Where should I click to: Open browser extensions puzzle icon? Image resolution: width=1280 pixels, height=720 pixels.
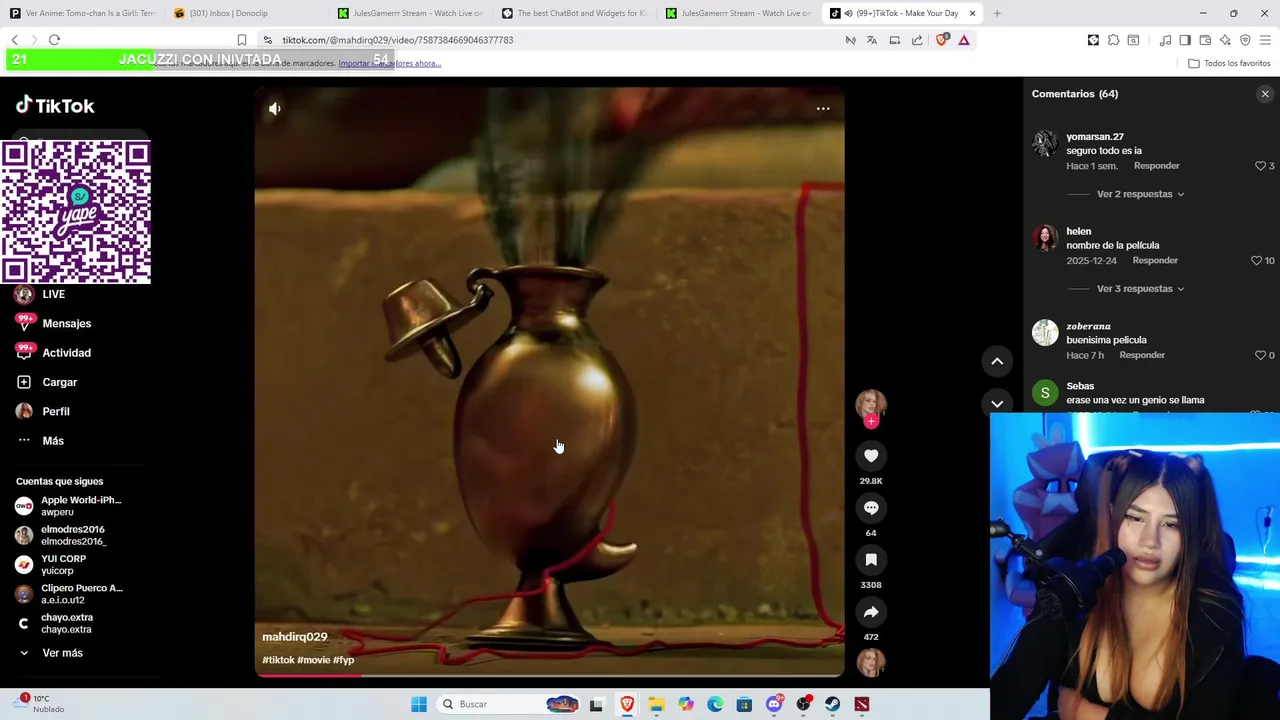pyautogui.click(x=1113, y=40)
